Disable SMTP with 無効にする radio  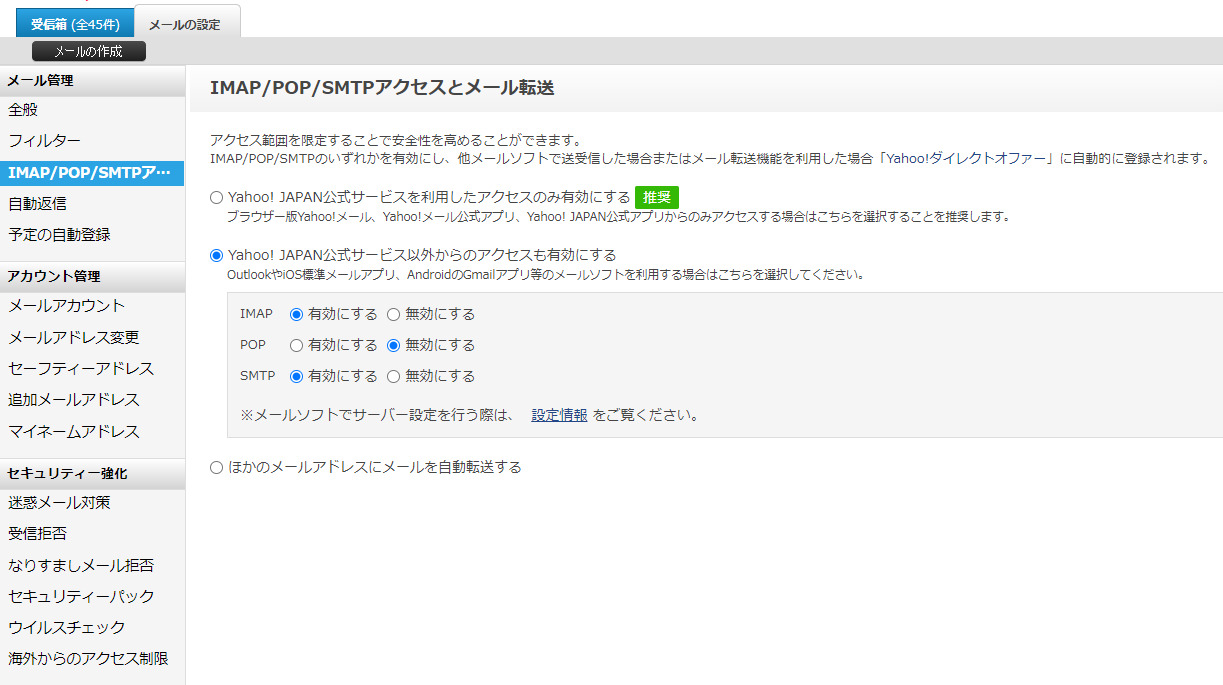pyautogui.click(x=393, y=377)
